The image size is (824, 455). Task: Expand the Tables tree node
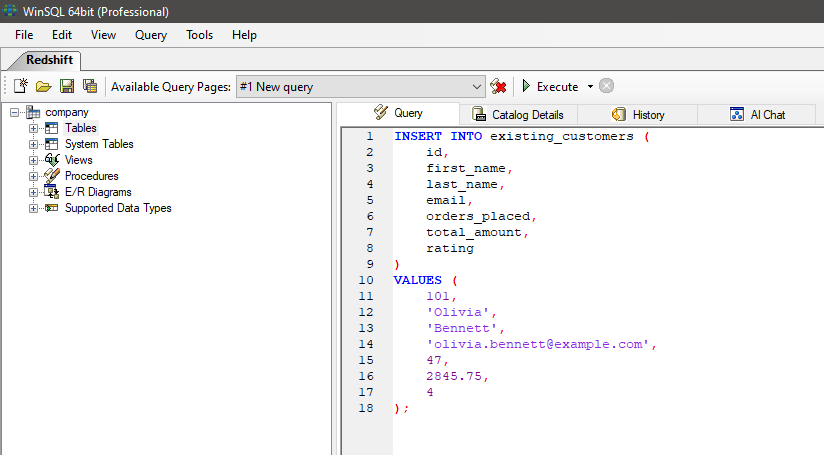(34, 128)
